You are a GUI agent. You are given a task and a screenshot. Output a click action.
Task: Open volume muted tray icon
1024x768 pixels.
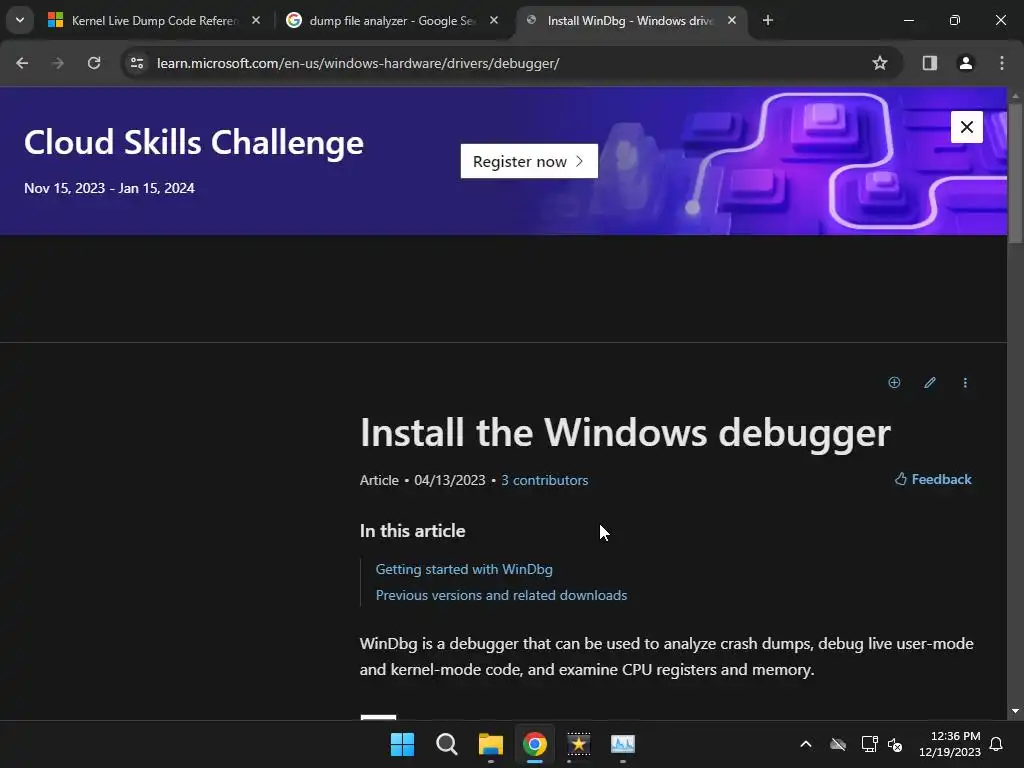[895, 744]
